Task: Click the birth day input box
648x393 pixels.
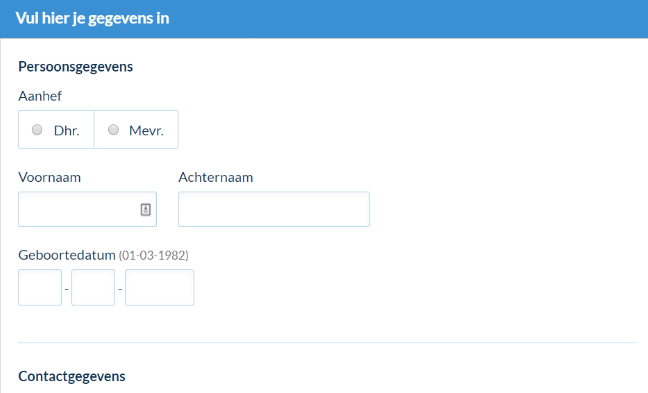Action: pos(40,288)
